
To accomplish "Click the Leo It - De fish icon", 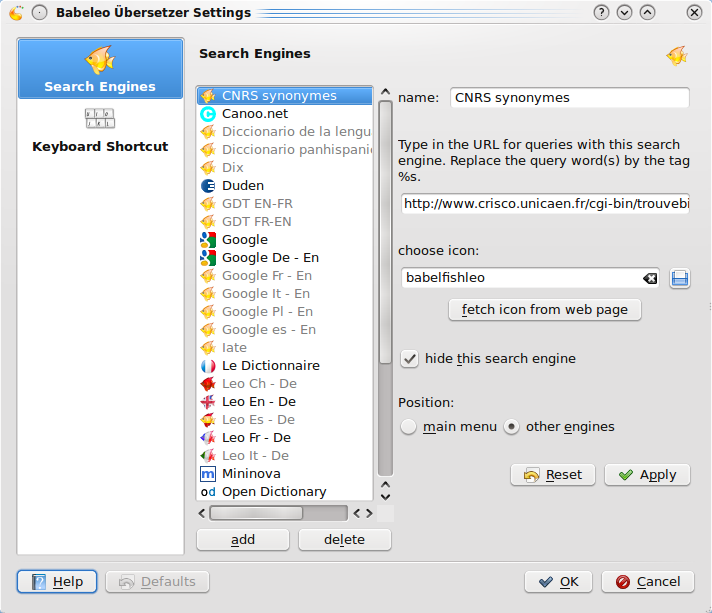I will click(208, 456).
